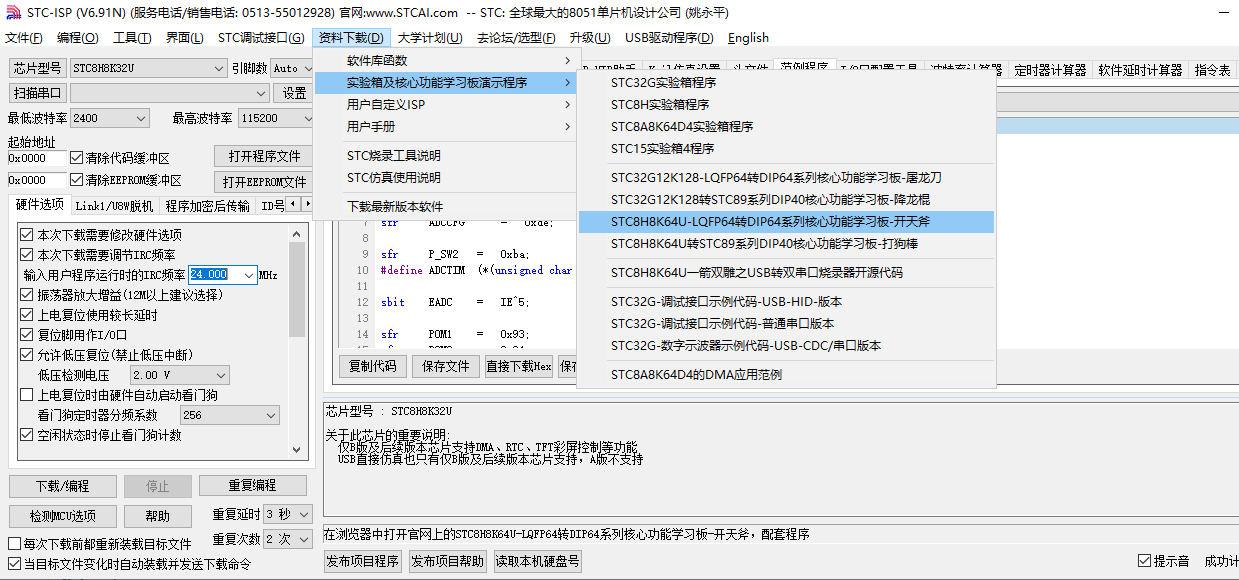Select STC15实验箱4程序 submenu item
1239x580 pixels.
pos(786,148)
